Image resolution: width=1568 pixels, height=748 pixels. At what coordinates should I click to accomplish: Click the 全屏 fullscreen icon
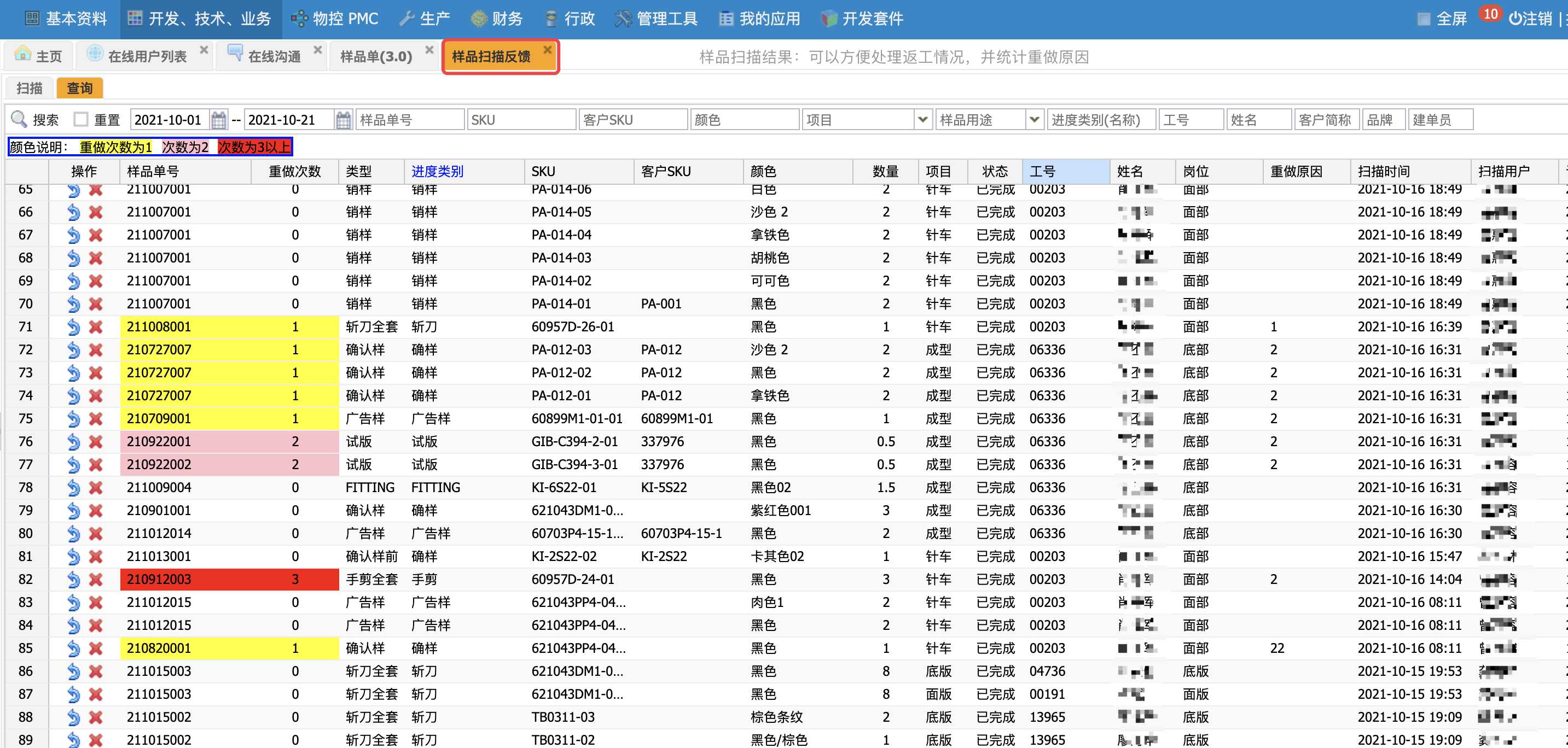pos(1424,19)
